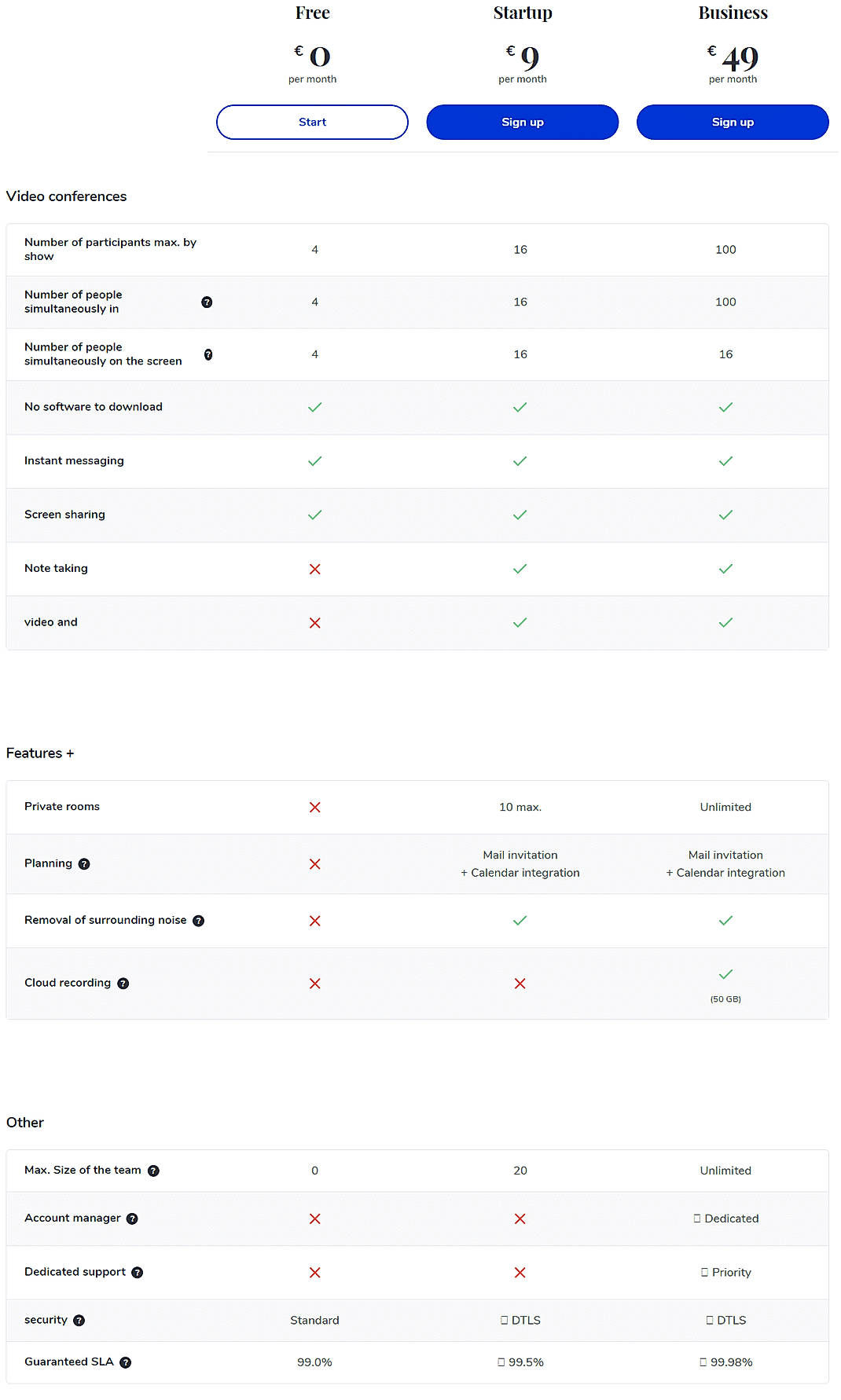Expand the Features + section
The image size is (841, 1400).
pos(40,753)
